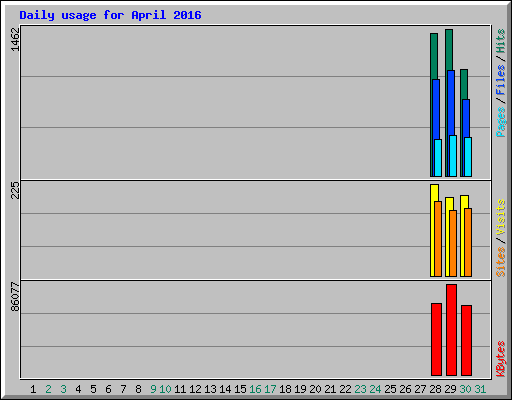Image resolution: width=512 pixels, height=400 pixels.
Task: Click day label 15 on the axis
Action: click(240, 389)
